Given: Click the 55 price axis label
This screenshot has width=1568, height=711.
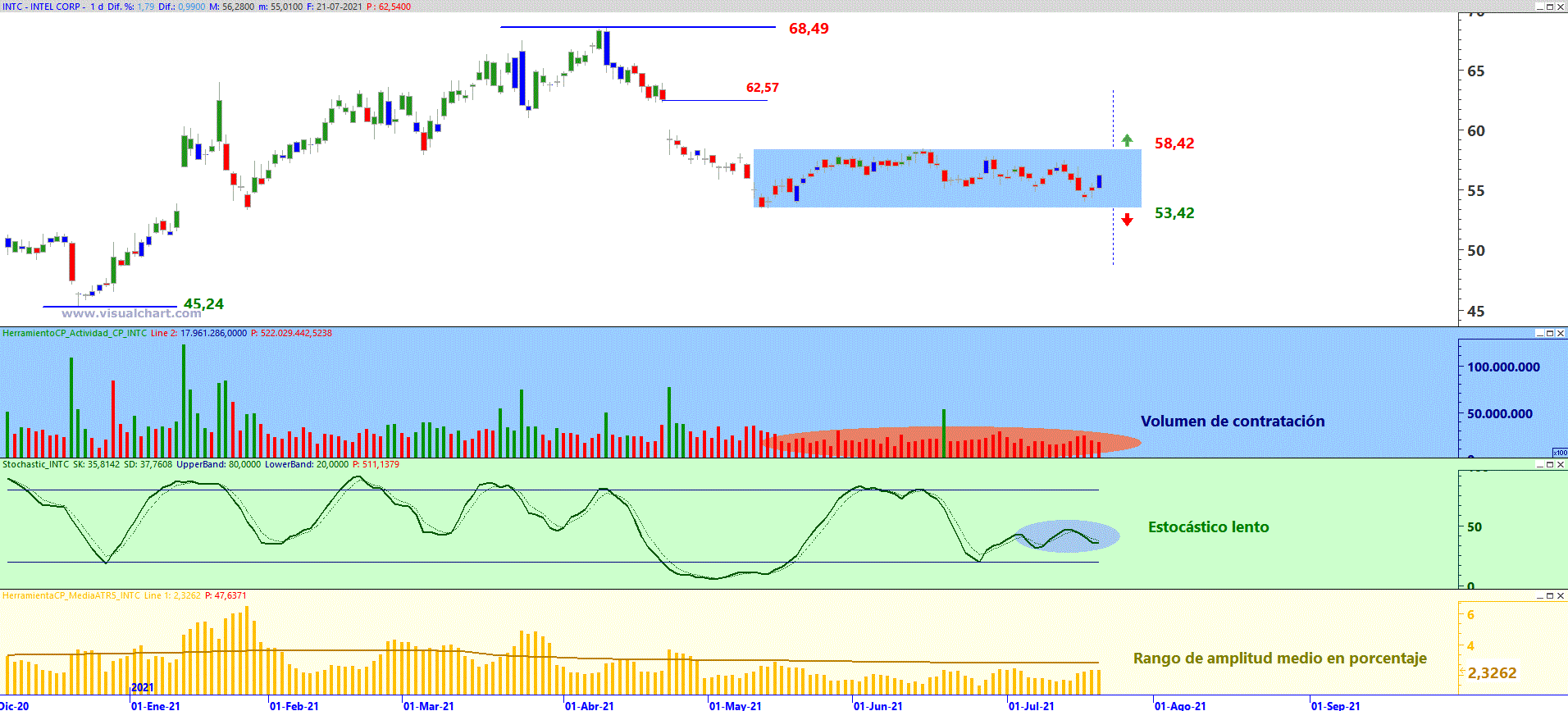Looking at the screenshot, I should pyautogui.click(x=1476, y=191).
